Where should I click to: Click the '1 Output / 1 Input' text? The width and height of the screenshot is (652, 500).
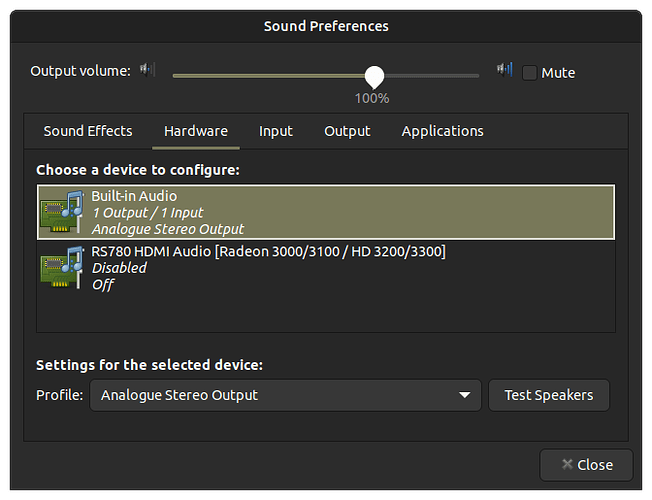[148, 213]
